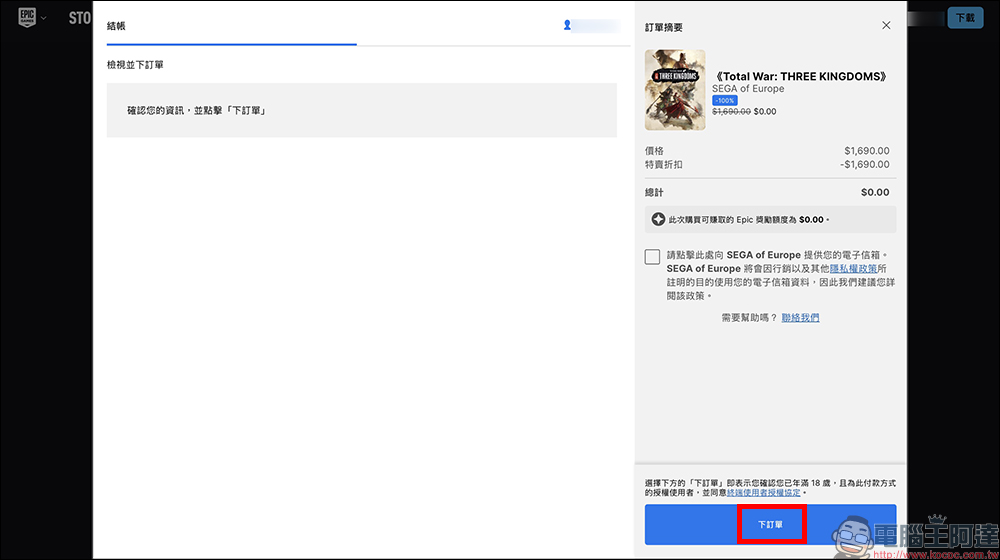The image size is (1000, 560).
Task: Click the 下載 download button
Action: pos(964,18)
